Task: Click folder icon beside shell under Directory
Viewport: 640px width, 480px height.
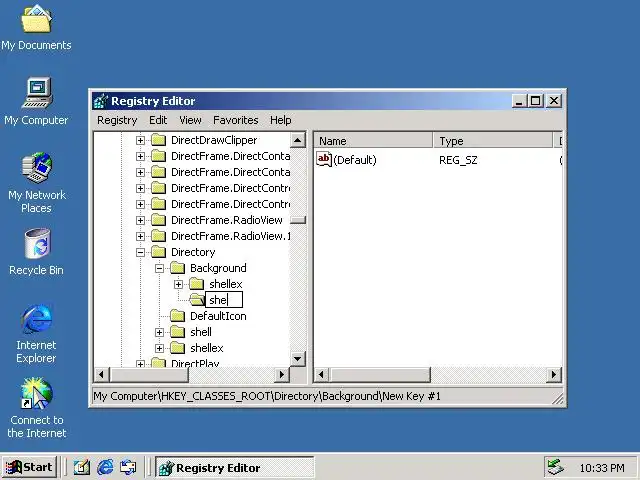Action: pyautogui.click(x=178, y=332)
